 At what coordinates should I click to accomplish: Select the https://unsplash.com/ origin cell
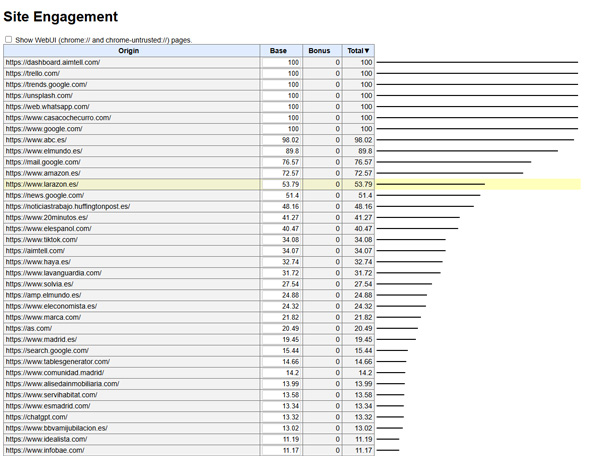pyautogui.click(x=130, y=95)
